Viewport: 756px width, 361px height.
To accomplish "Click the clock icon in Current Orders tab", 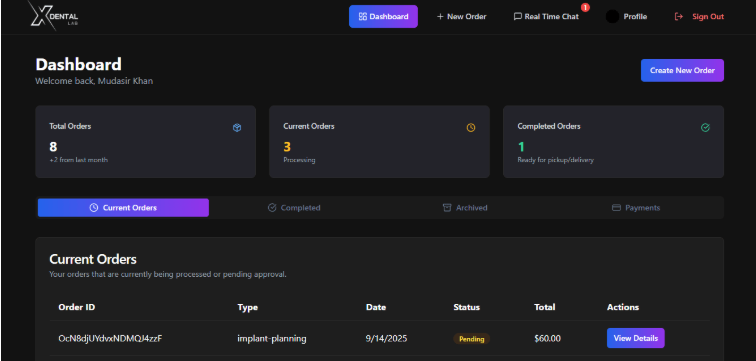I will coord(94,208).
